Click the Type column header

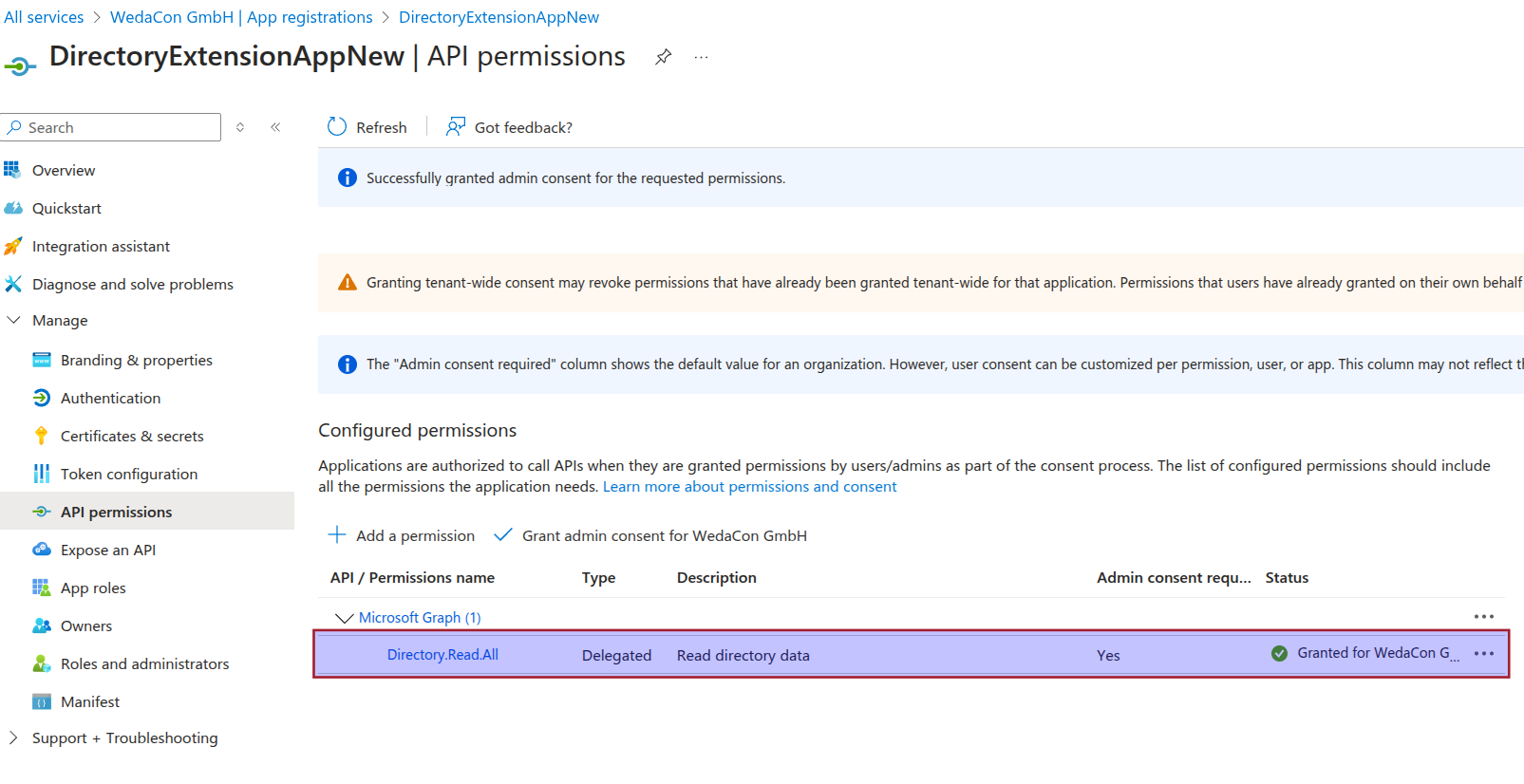coord(598,577)
